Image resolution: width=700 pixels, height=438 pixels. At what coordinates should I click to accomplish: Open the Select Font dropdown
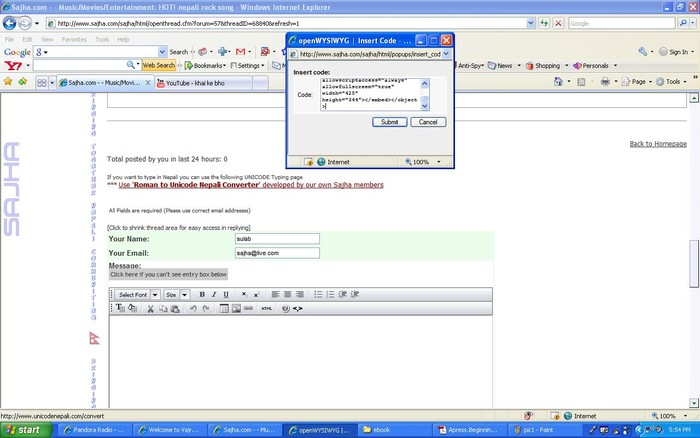pyautogui.click(x=137, y=295)
